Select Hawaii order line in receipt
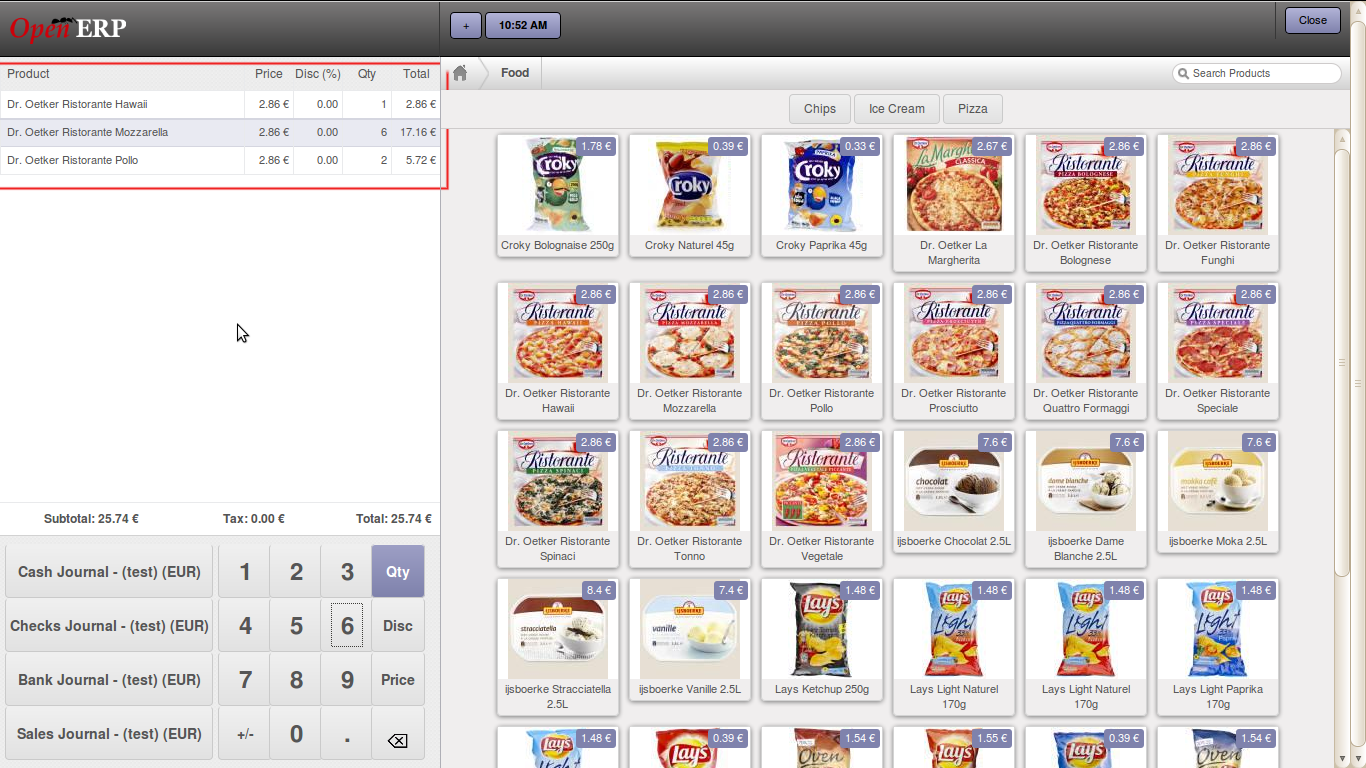Viewport: 1366px width, 768px height. pyautogui.click(x=220, y=104)
